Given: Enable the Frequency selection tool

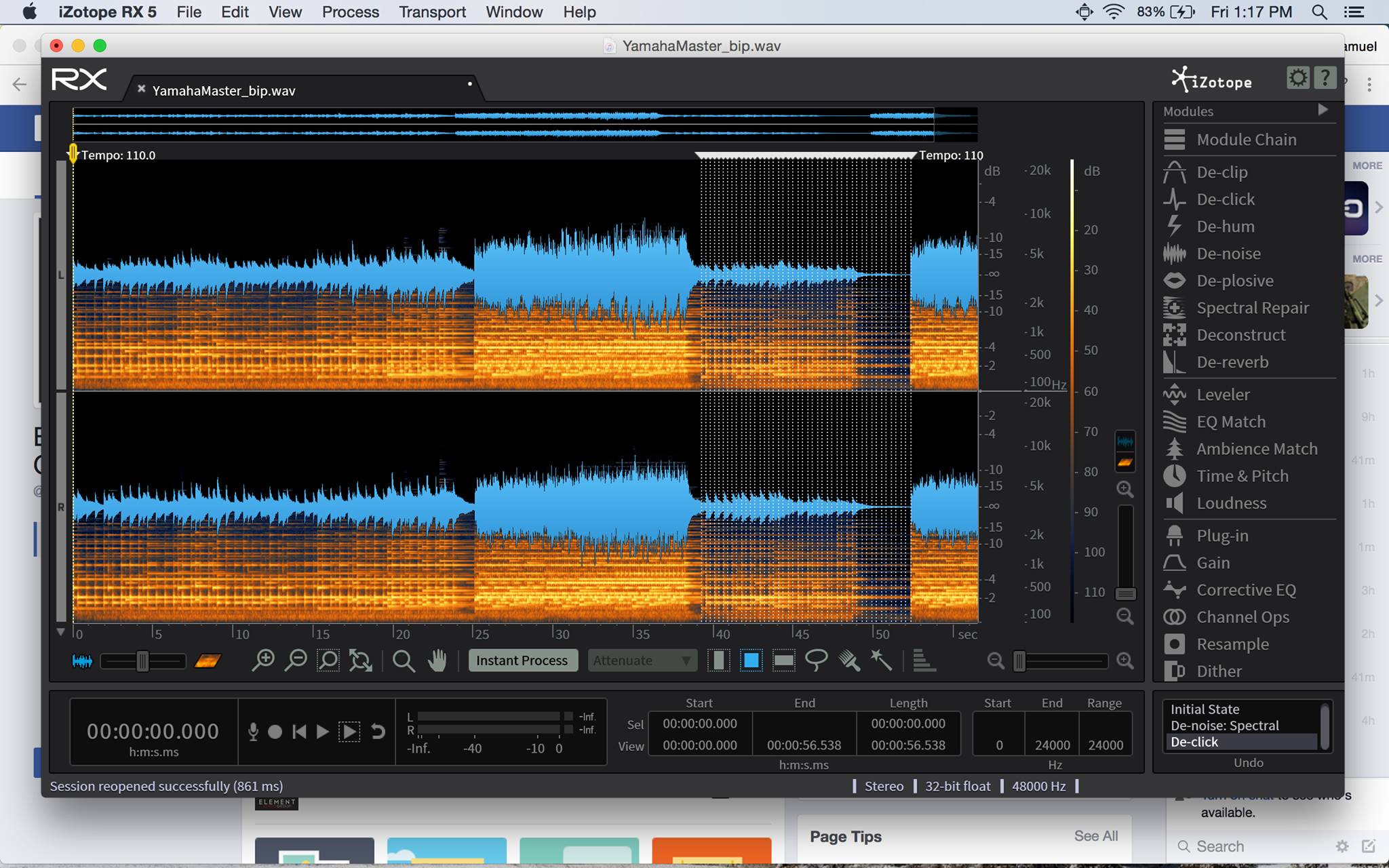Looking at the screenshot, I should click(x=783, y=660).
